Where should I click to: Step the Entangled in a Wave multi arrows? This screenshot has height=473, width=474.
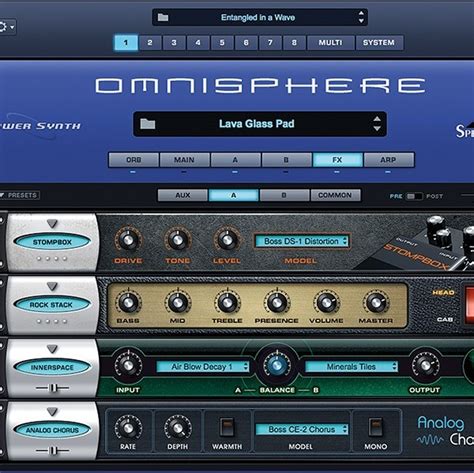(361, 17)
